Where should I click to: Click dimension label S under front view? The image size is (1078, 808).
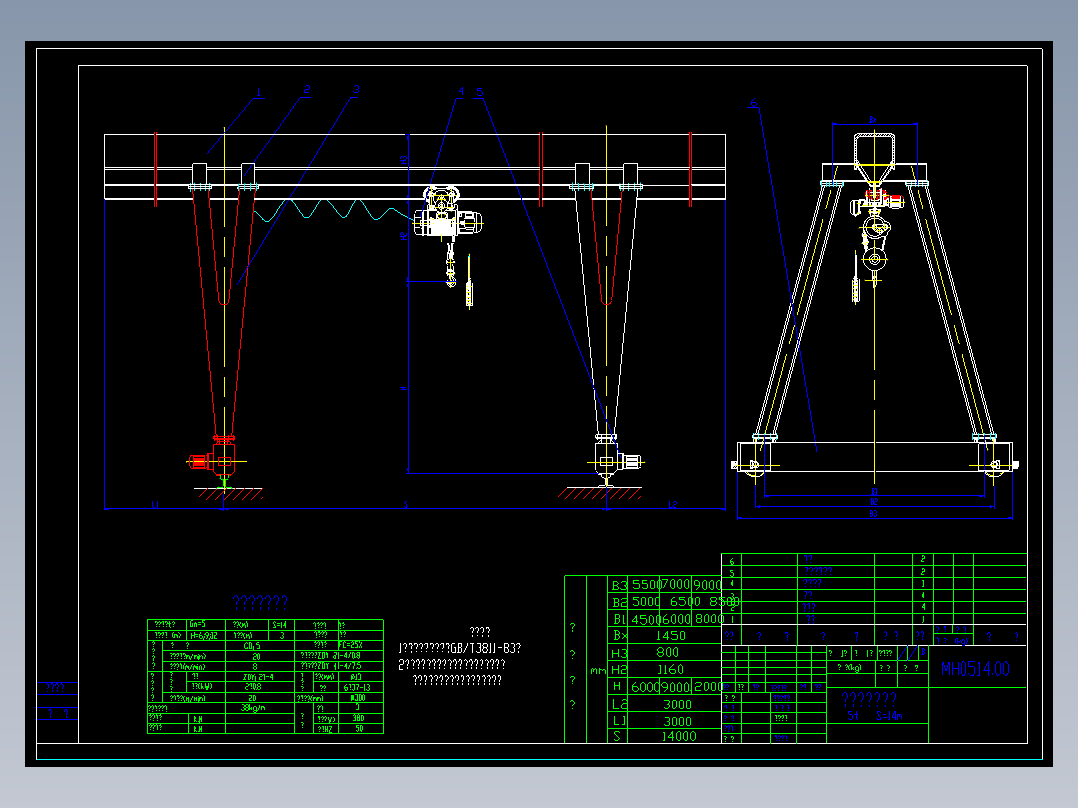[406, 505]
